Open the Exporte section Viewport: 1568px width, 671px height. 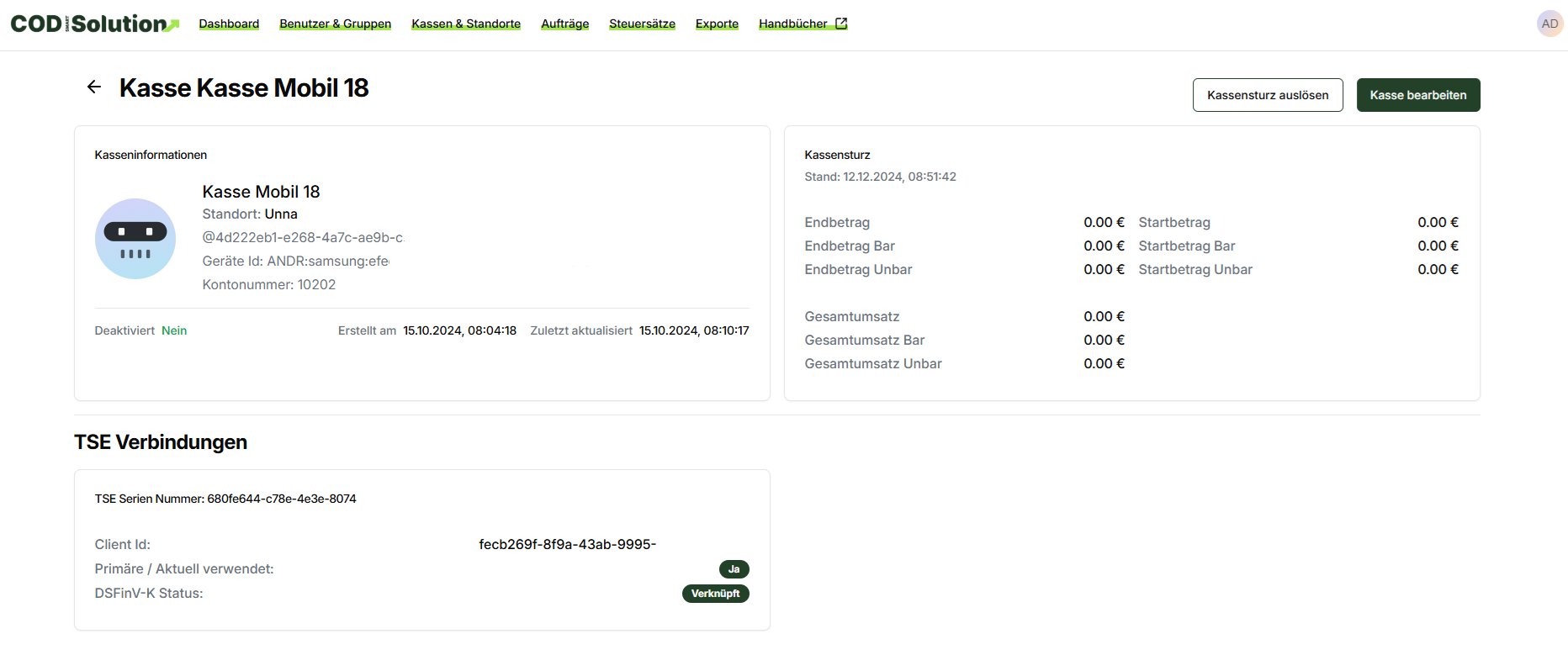tap(717, 24)
